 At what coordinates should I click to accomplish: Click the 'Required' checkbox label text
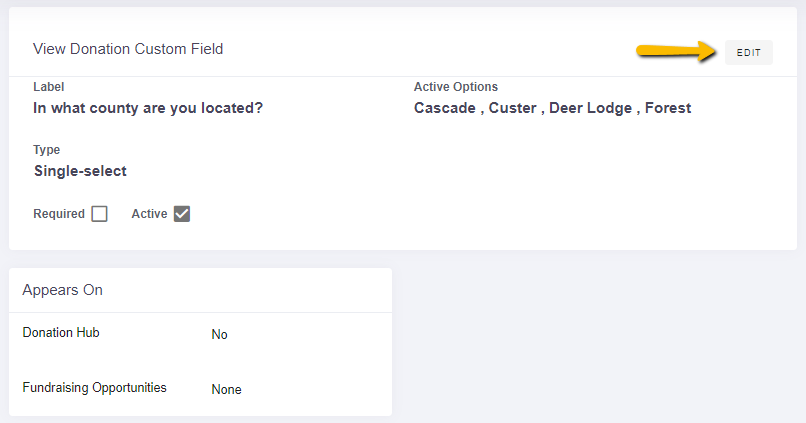click(59, 214)
